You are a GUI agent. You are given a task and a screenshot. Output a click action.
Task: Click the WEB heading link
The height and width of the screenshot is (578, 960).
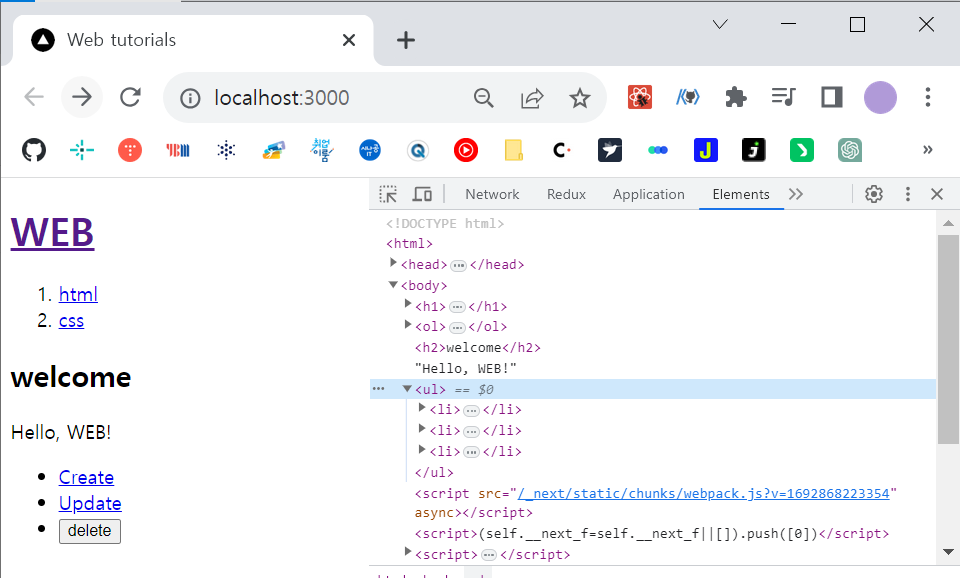click(53, 233)
